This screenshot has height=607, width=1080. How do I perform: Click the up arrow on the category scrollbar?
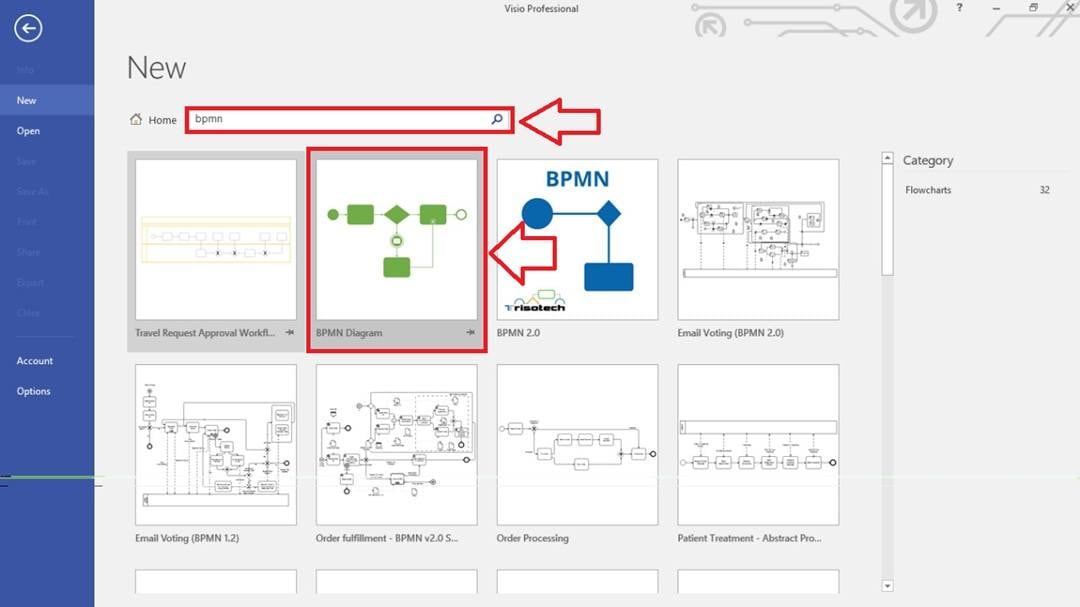coord(887,156)
